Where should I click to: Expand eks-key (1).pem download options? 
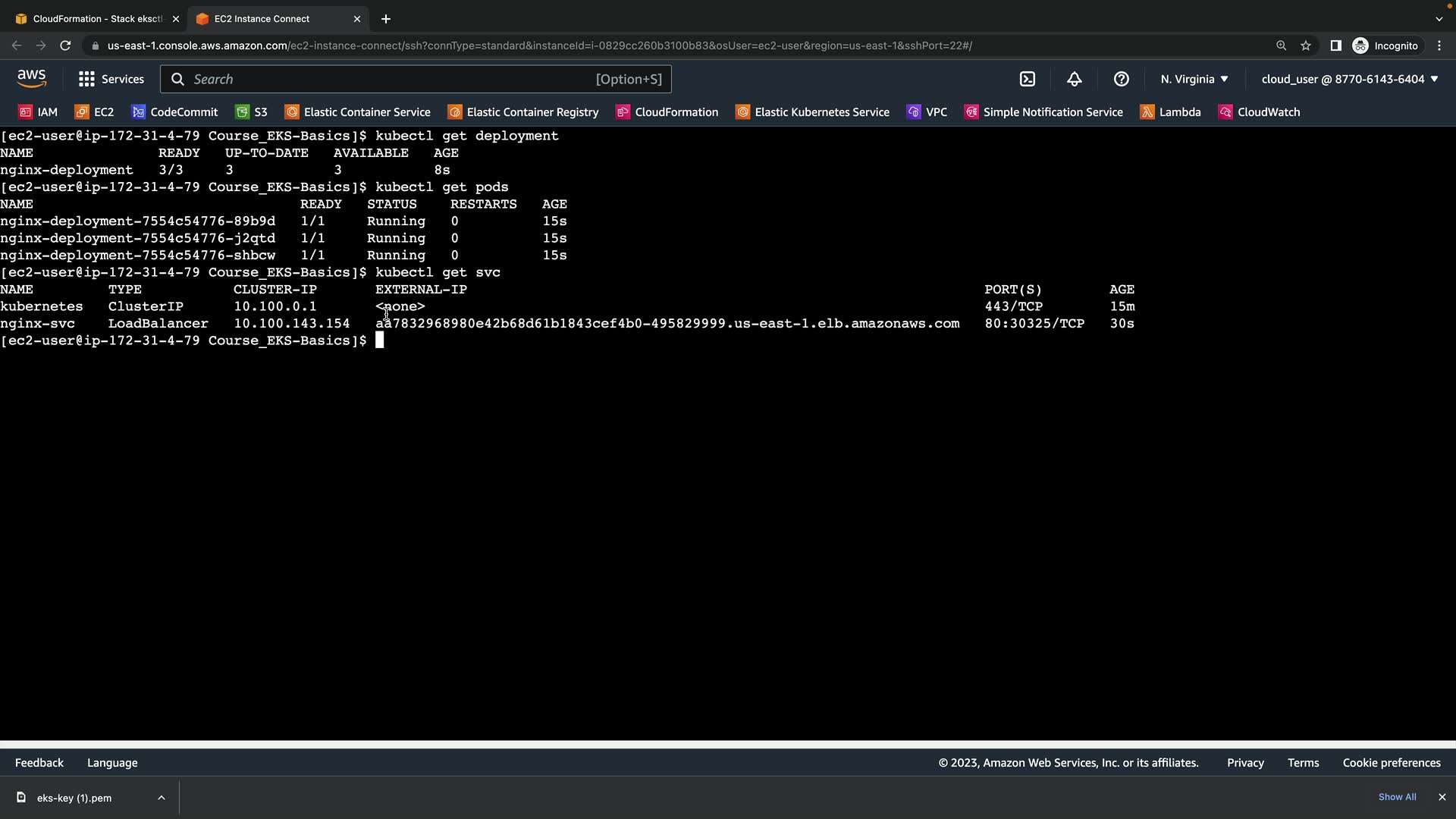pos(162,798)
